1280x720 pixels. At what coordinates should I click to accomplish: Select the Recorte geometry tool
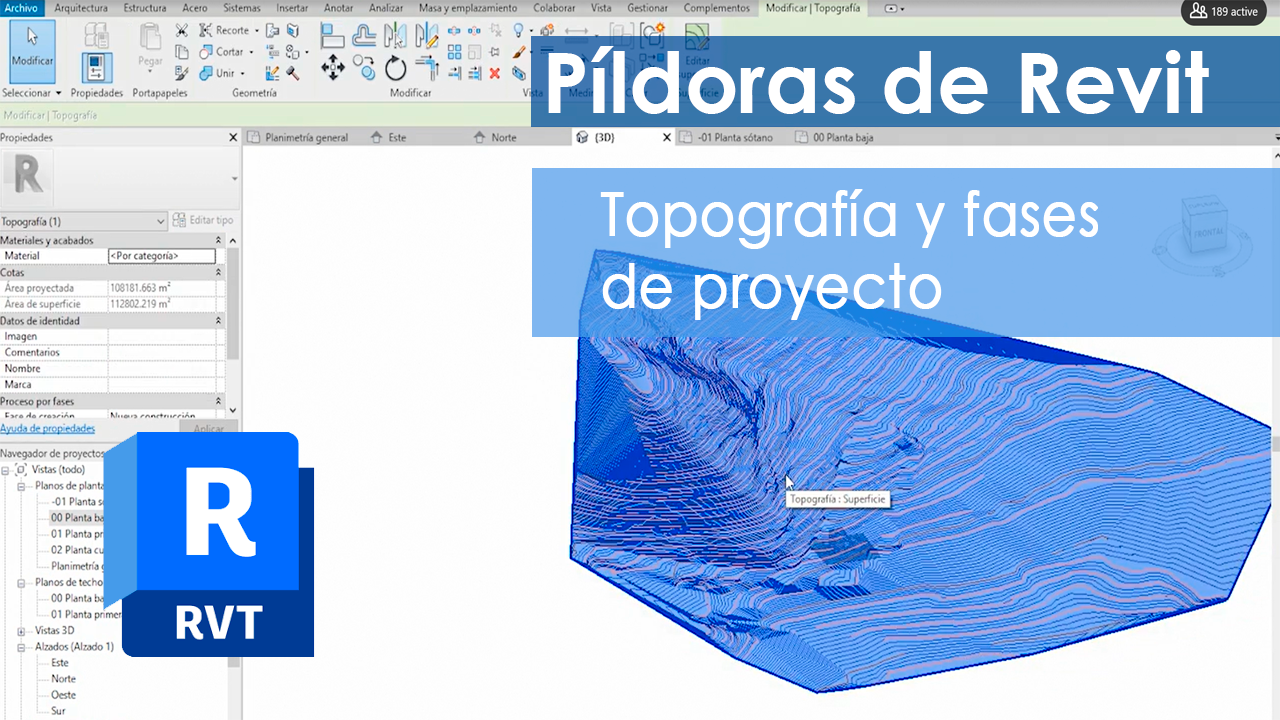[x=226, y=30]
